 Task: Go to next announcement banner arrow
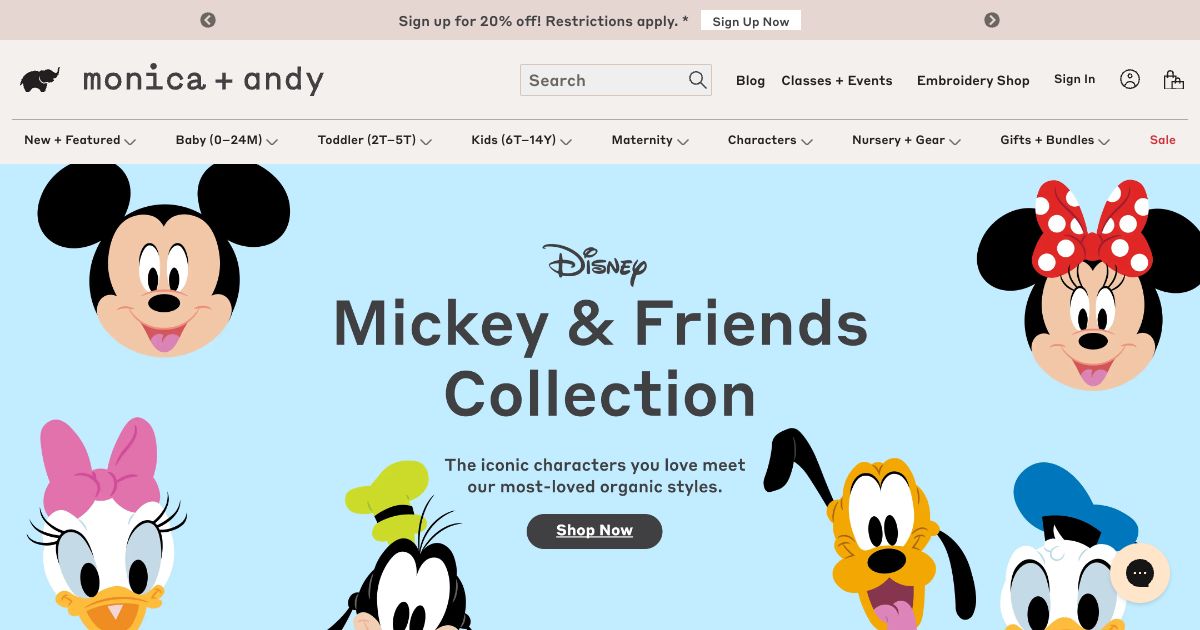point(992,20)
